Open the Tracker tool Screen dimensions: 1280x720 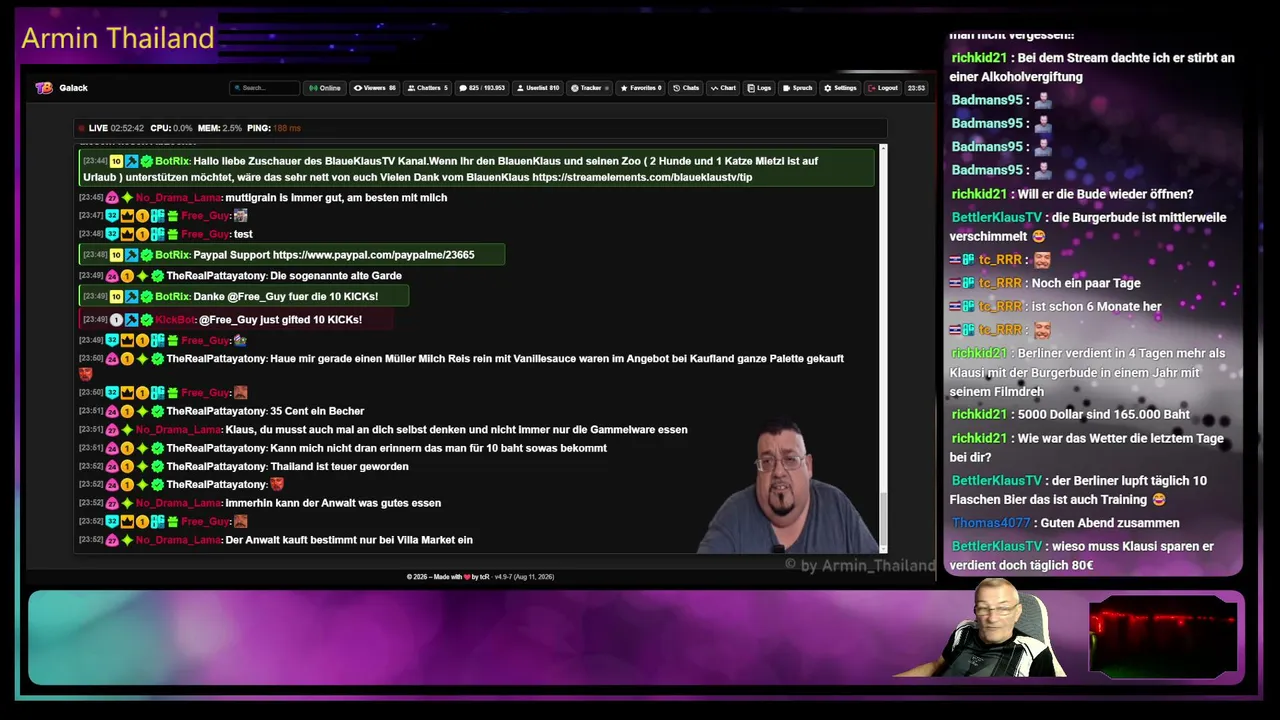click(x=591, y=88)
